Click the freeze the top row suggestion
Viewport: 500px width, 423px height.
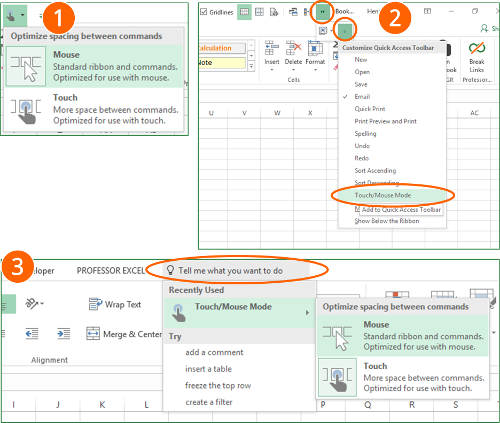[x=218, y=386]
